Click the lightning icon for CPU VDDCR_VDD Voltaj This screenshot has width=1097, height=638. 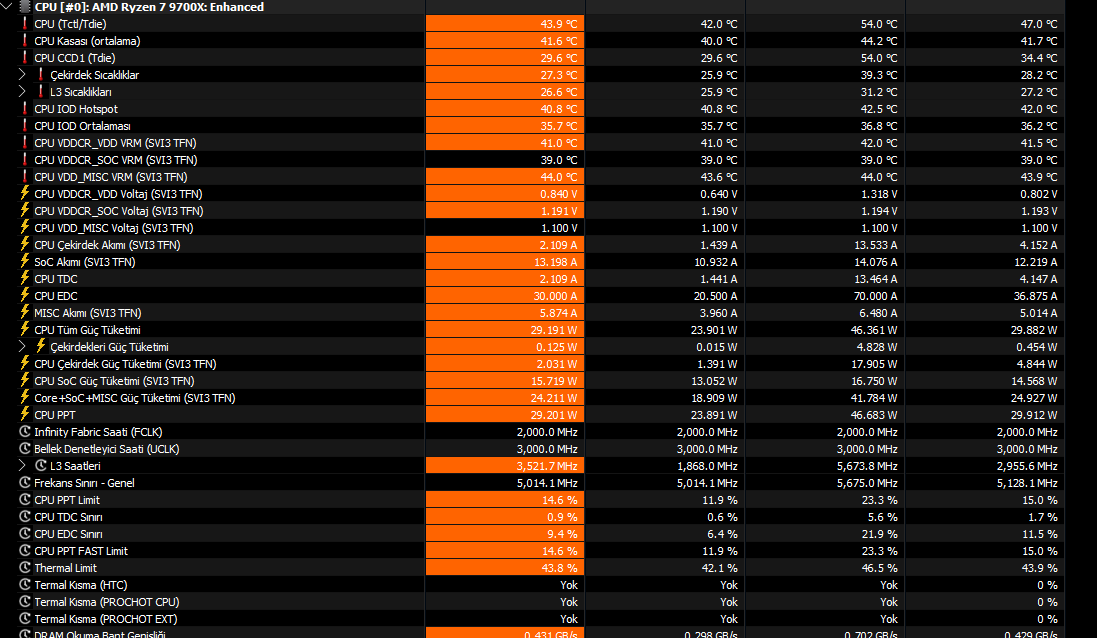point(25,193)
